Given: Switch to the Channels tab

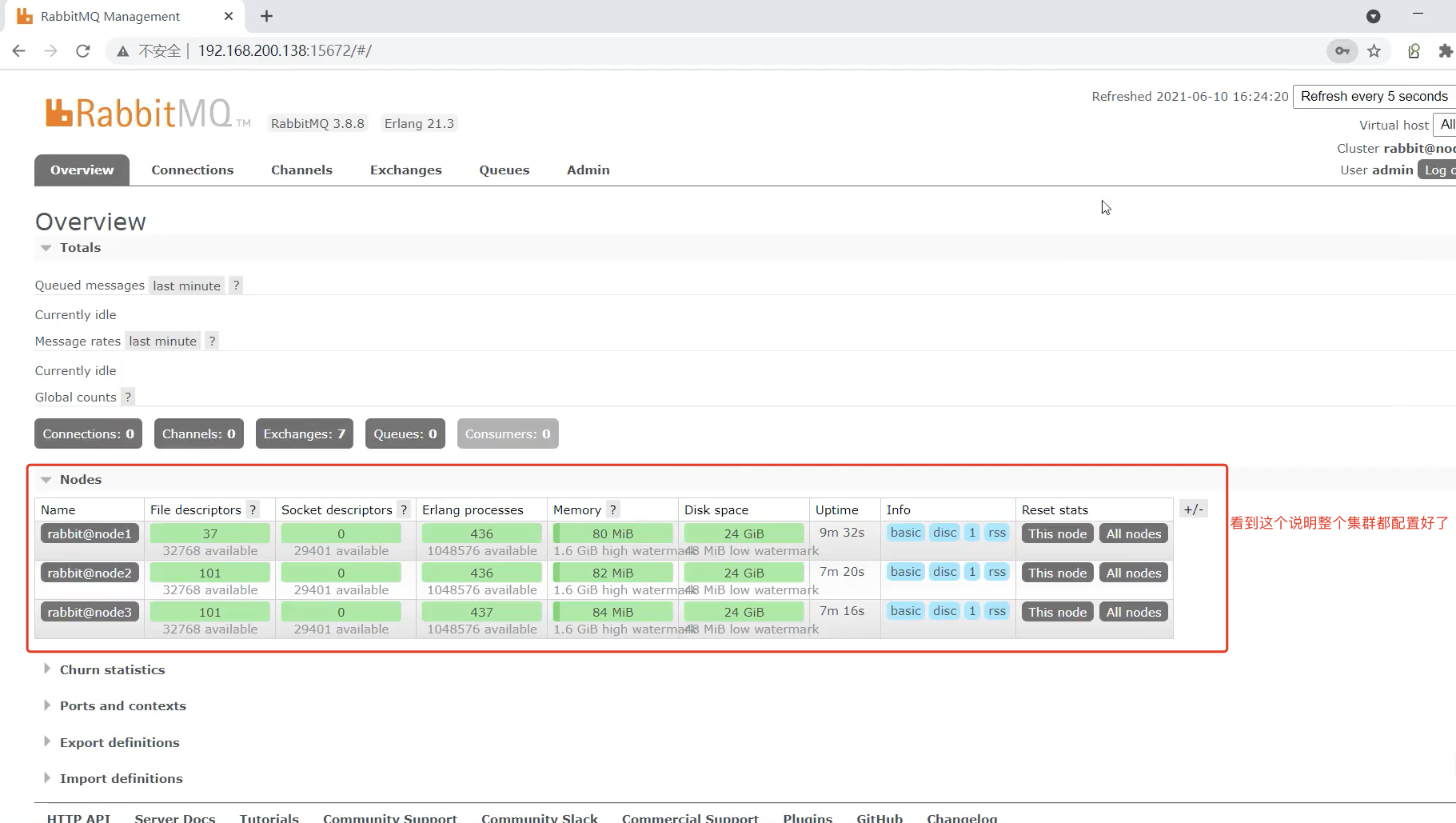Looking at the screenshot, I should [301, 170].
